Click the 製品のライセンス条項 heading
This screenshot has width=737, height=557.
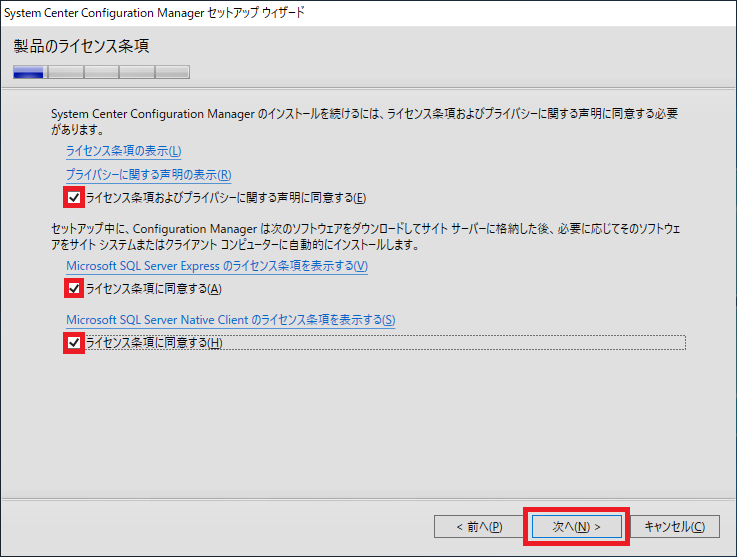pyautogui.click(x=81, y=46)
